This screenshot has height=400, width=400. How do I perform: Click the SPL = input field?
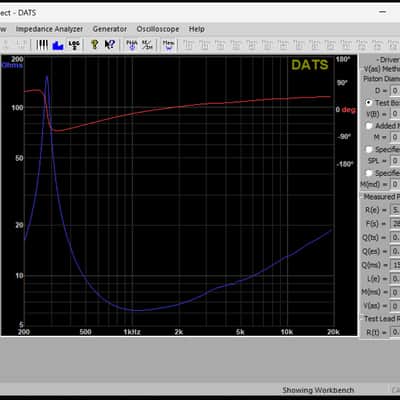395,161
